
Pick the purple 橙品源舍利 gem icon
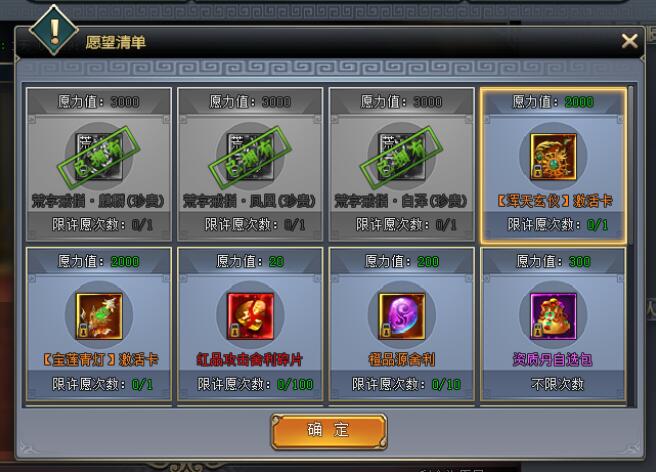coord(402,316)
